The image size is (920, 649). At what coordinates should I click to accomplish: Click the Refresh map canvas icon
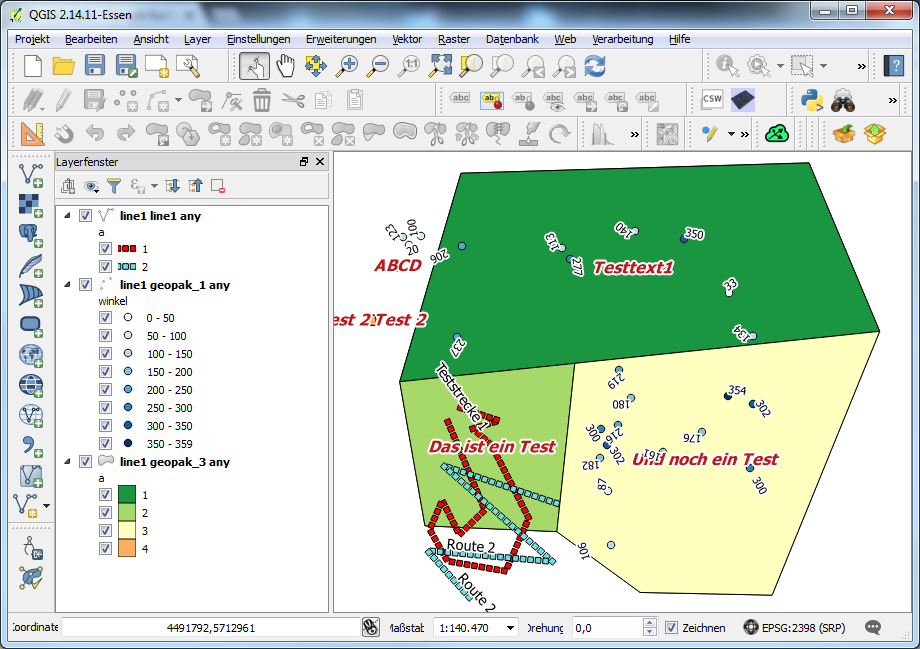pos(595,66)
